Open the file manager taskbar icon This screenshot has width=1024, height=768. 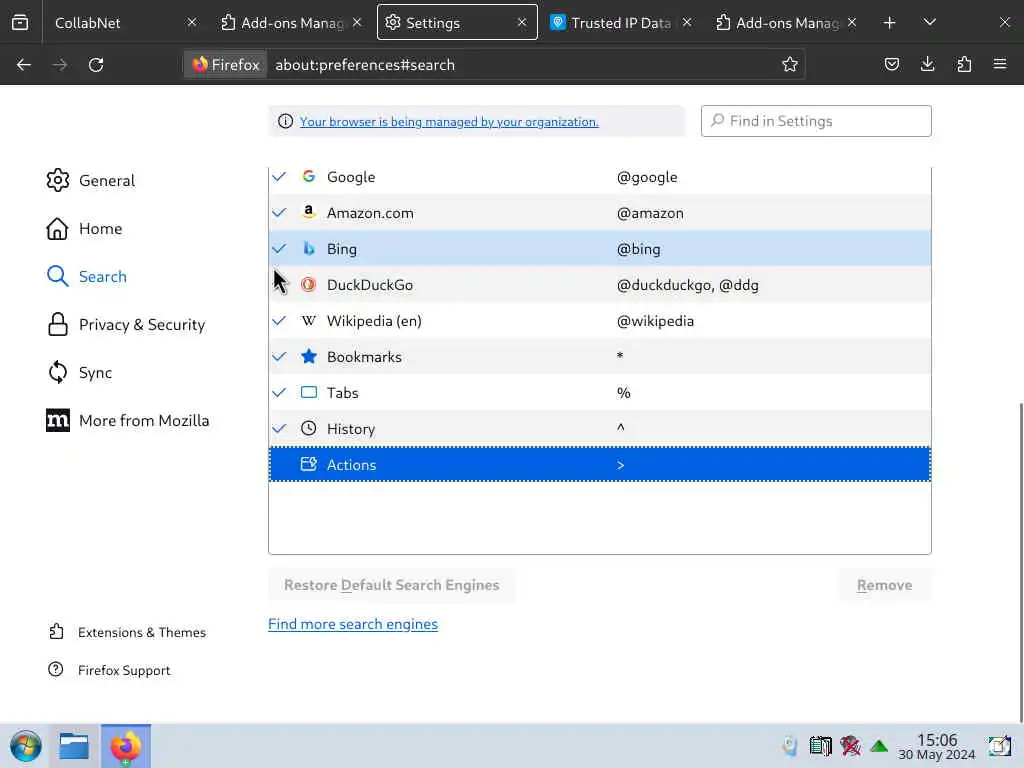click(x=74, y=746)
